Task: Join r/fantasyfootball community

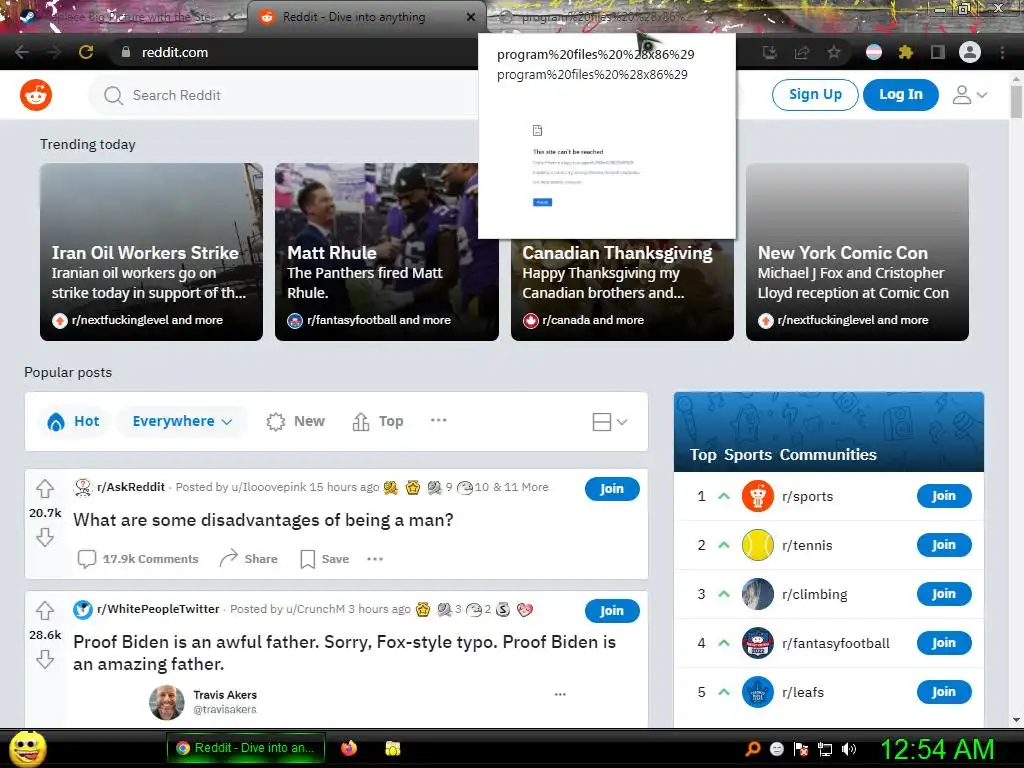Action: click(x=944, y=643)
